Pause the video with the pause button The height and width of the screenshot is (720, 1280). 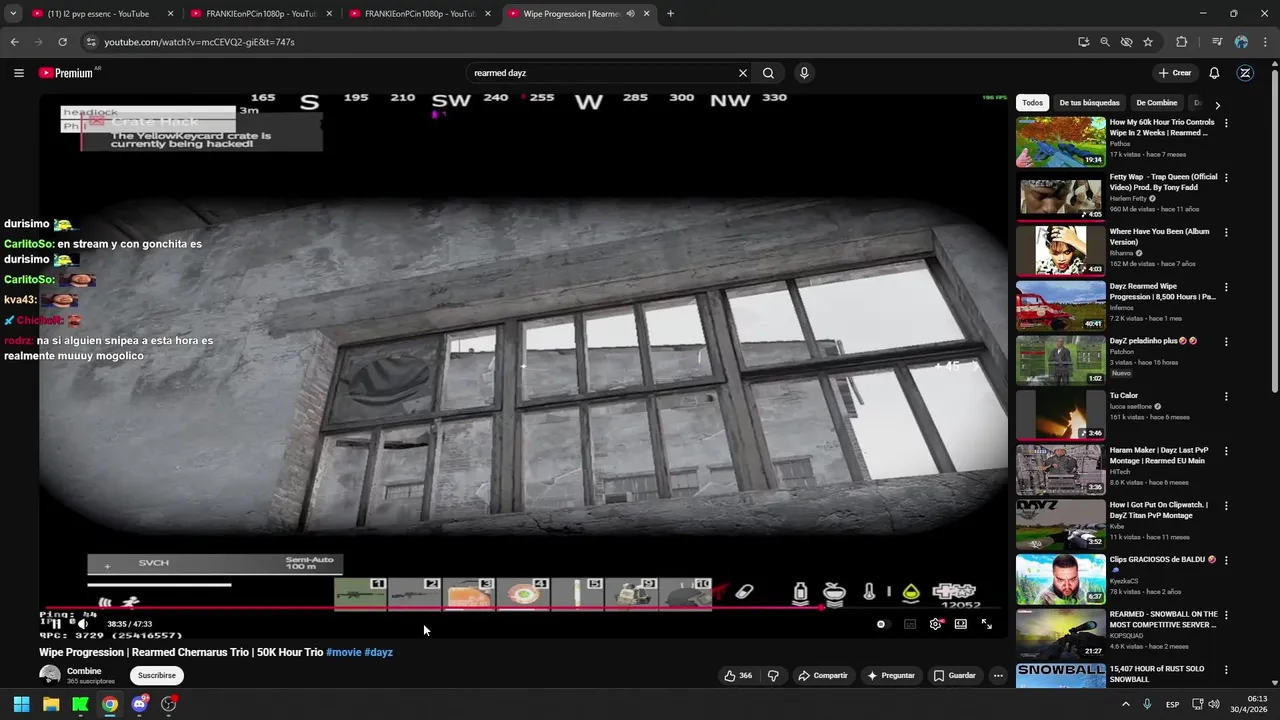click(57, 624)
